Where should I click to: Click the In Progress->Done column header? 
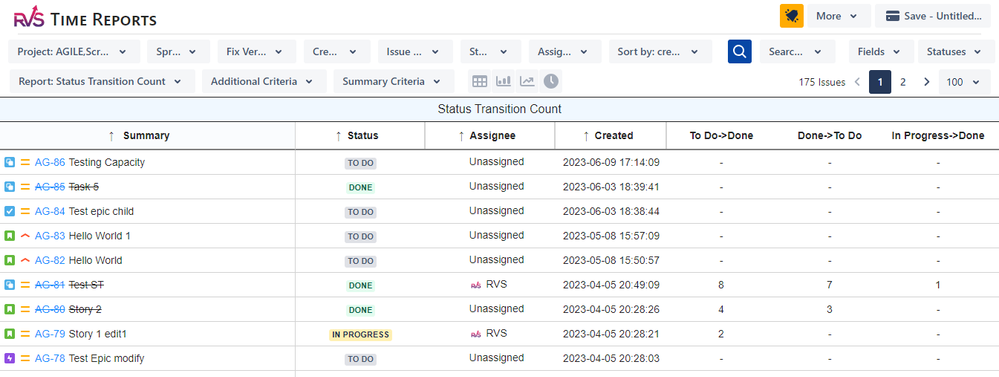[938, 136]
